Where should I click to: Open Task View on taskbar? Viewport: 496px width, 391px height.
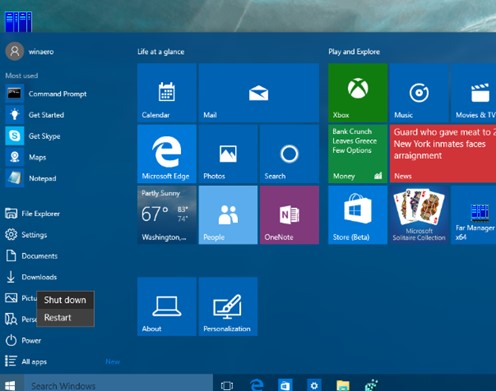(227, 386)
